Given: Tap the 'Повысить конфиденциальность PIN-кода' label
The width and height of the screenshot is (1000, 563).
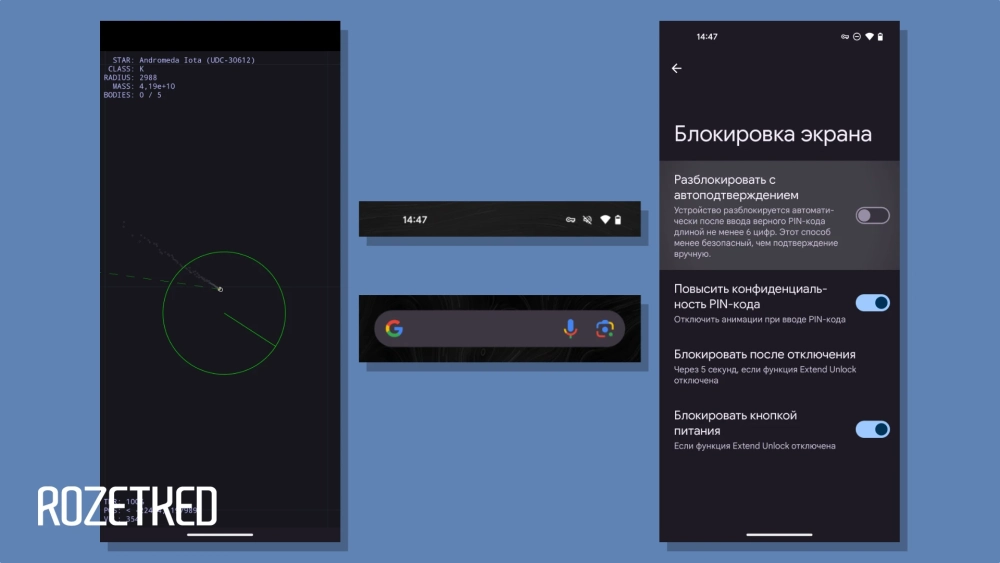Looking at the screenshot, I should [750, 296].
